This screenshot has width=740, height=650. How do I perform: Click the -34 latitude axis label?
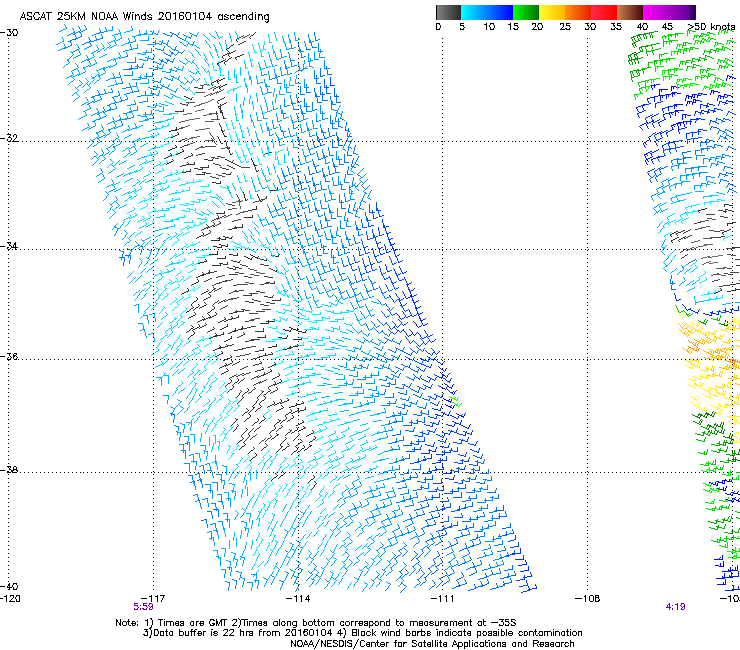(9, 246)
